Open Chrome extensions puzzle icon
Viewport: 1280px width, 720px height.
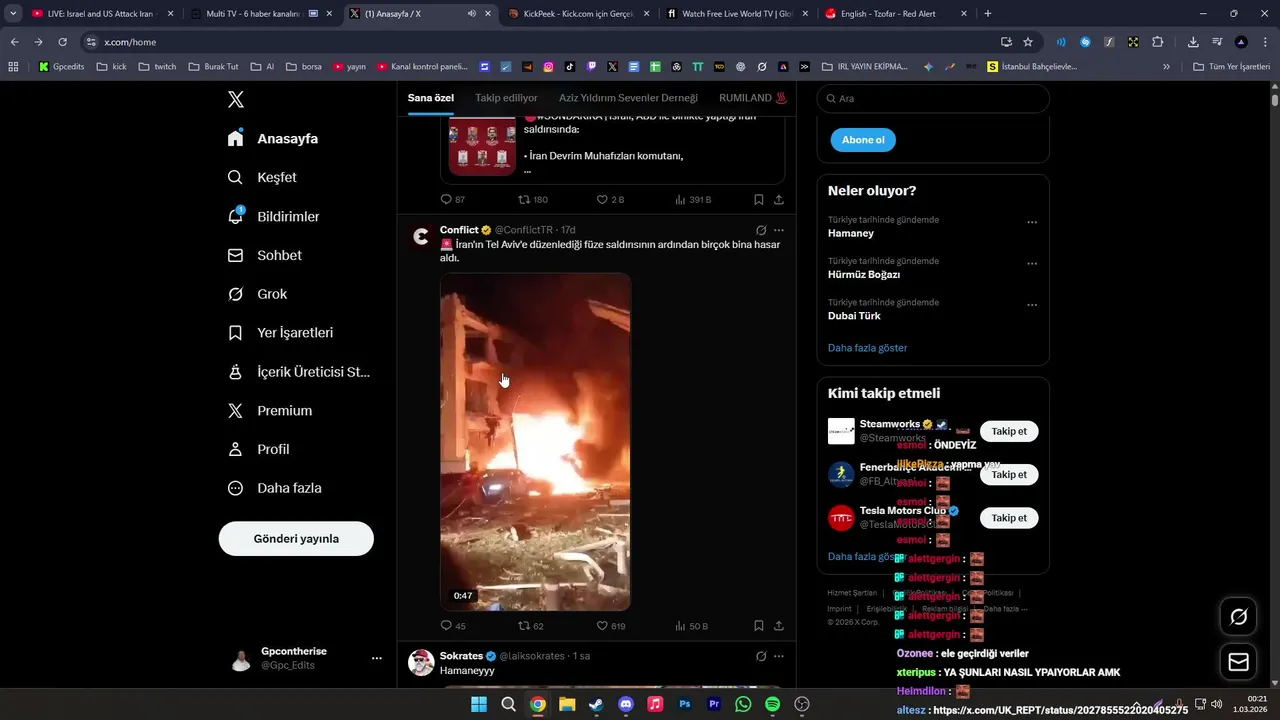click(x=1157, y=42)
